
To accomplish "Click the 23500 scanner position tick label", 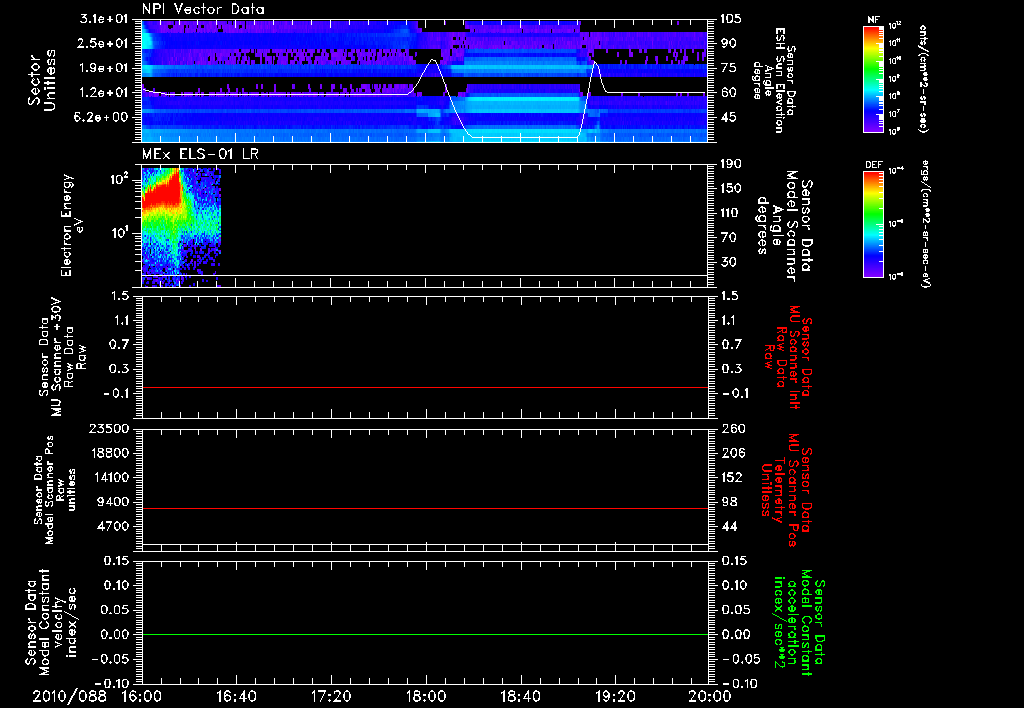I will pyautogui.click(x=110, y=428).
